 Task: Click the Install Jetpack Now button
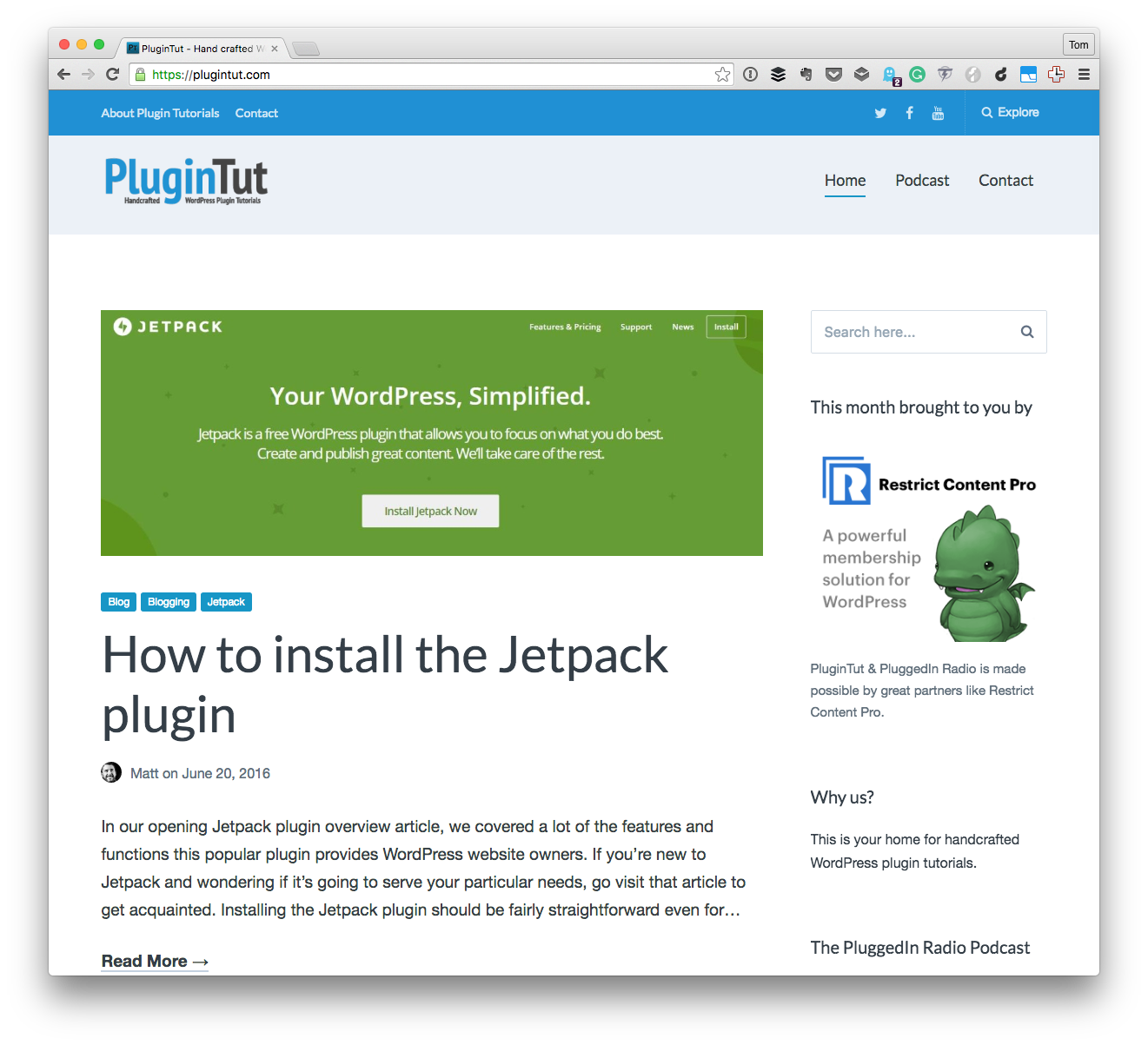click(x=430, y=511)
